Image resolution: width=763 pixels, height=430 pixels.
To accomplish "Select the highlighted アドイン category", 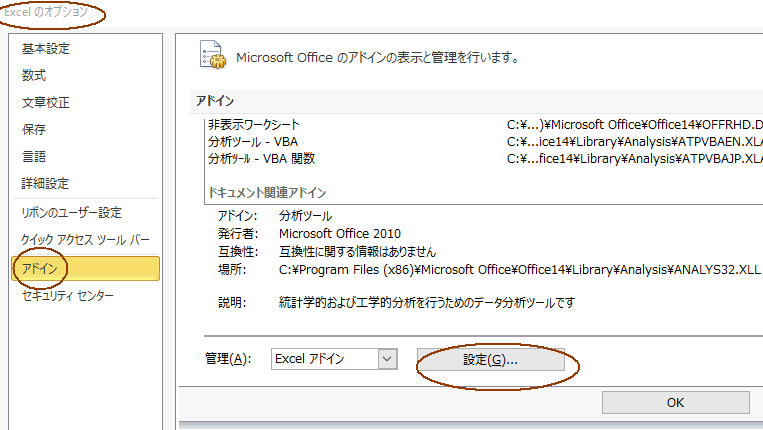I will tap(86, 269).
